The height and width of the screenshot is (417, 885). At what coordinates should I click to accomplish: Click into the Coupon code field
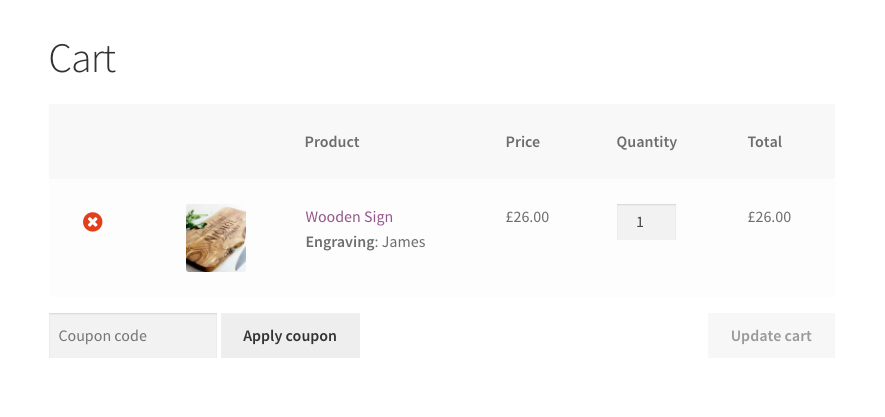[x=132, y=336]
